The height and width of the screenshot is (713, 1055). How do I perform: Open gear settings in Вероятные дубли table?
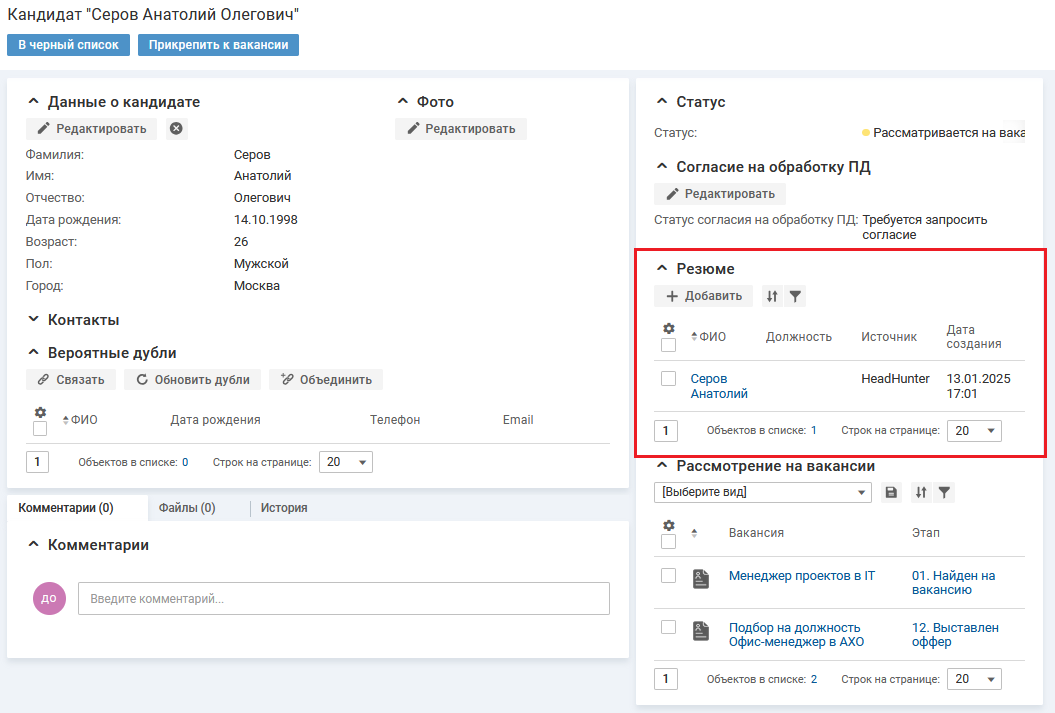coord(40,412)
